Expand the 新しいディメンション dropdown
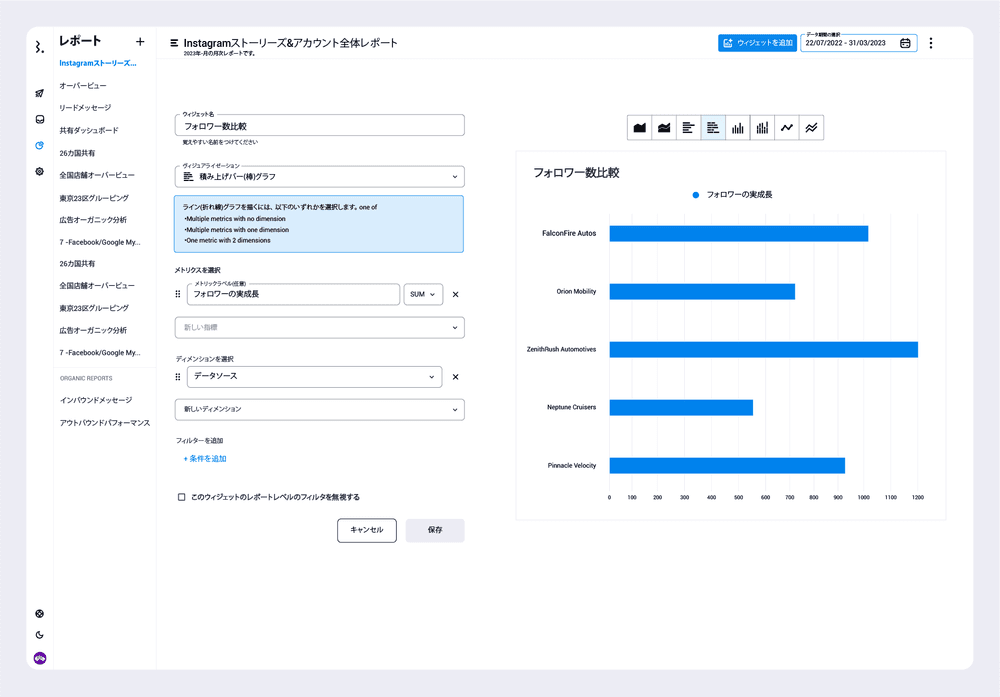 coord(319,409)
